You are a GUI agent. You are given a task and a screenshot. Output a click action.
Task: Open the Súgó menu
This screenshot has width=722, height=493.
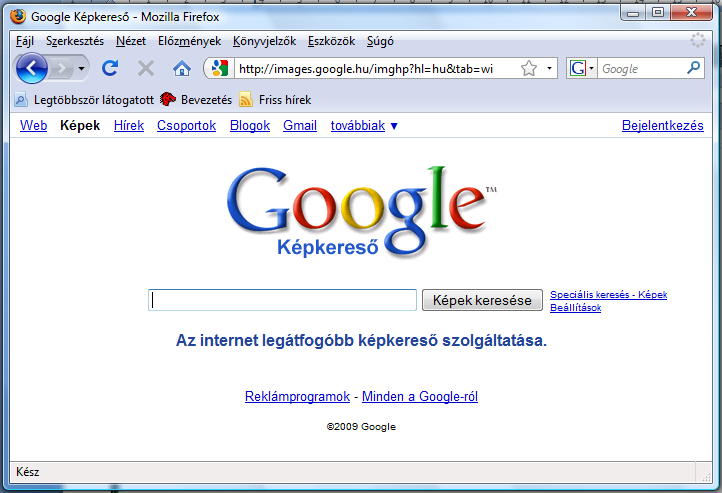tap(380, 41)
